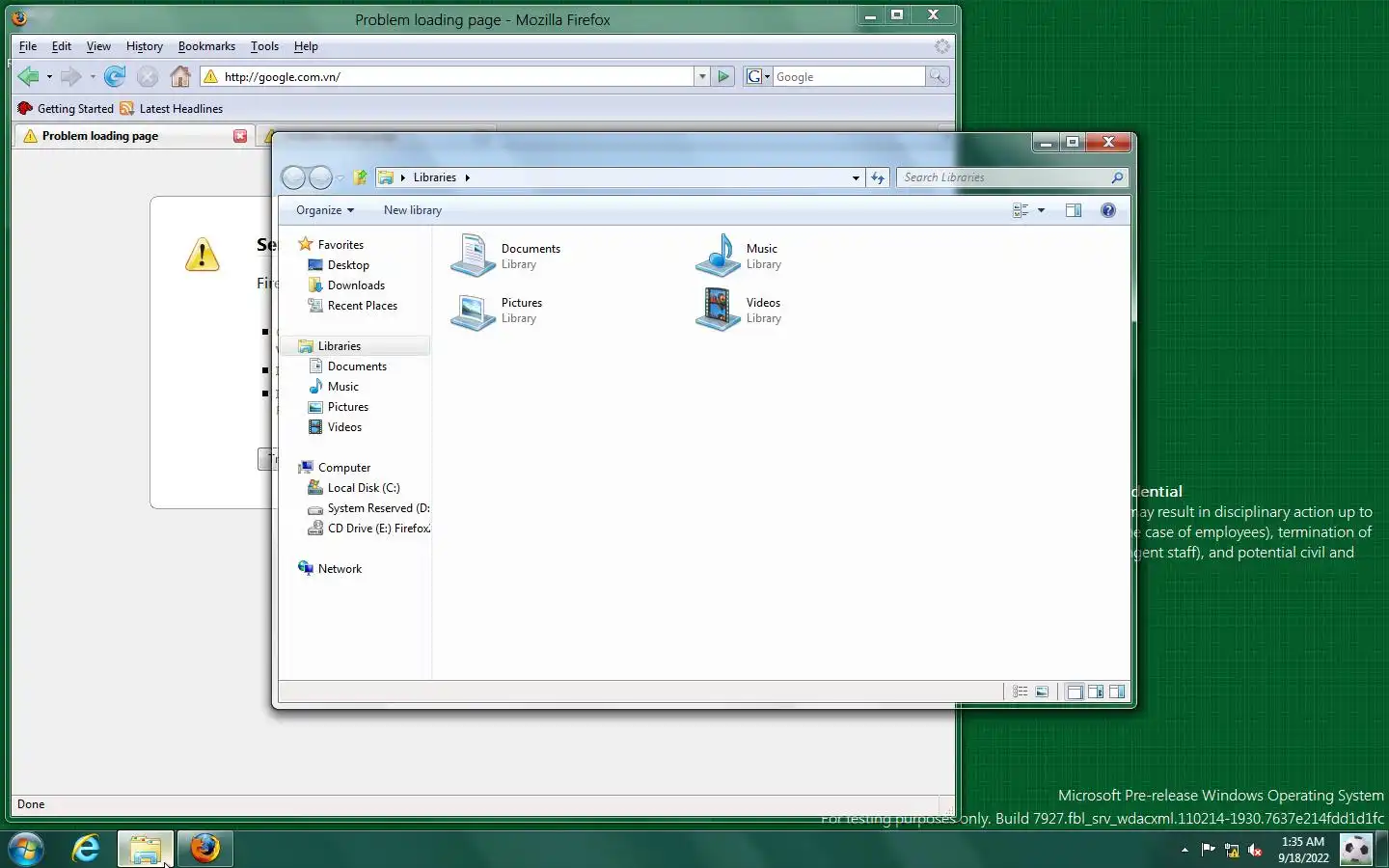Open the Music library
This screenshot has height=868, width=1389.
click(739, 256)
